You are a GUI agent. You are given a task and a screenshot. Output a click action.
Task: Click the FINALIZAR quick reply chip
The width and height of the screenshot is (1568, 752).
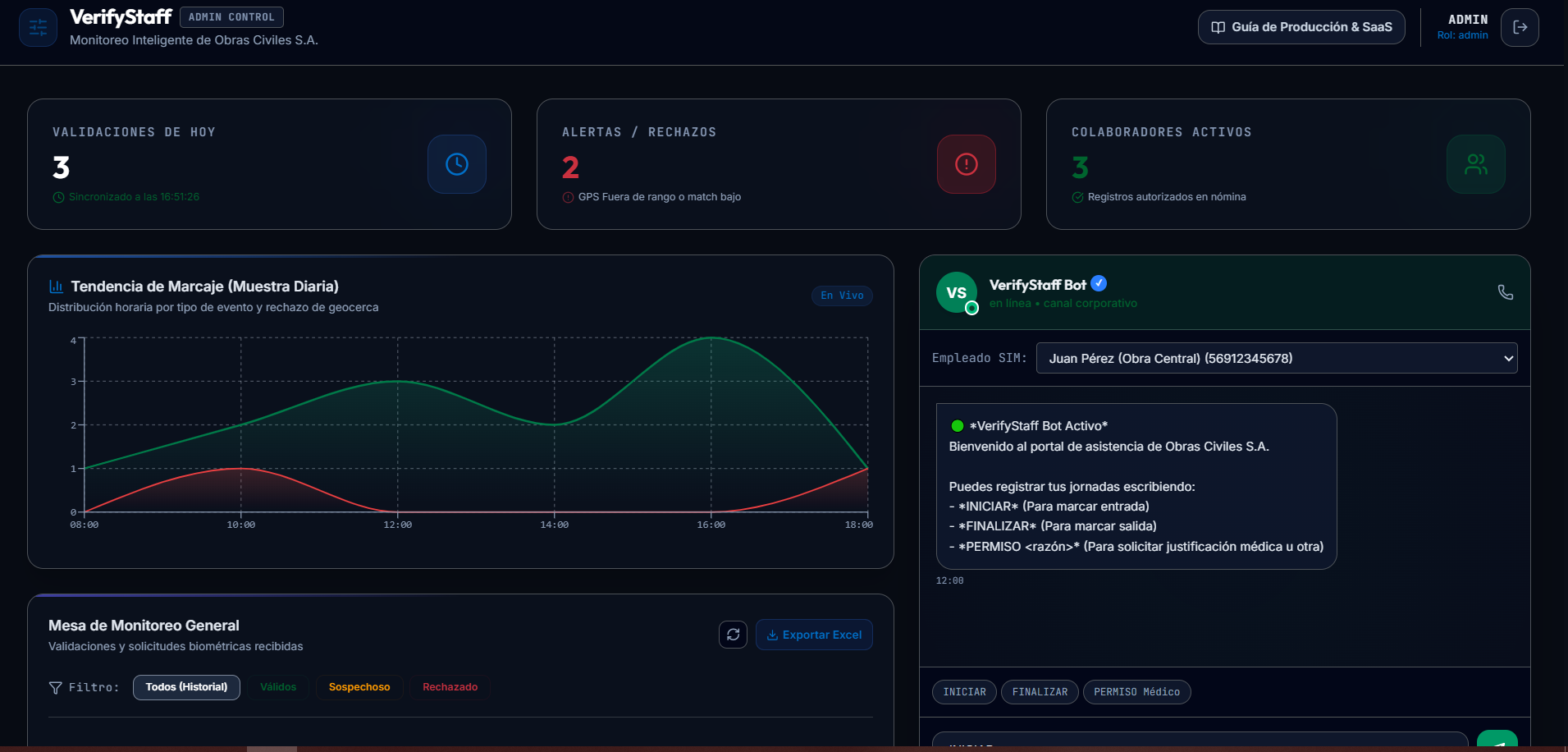[x=1040, y=692]
